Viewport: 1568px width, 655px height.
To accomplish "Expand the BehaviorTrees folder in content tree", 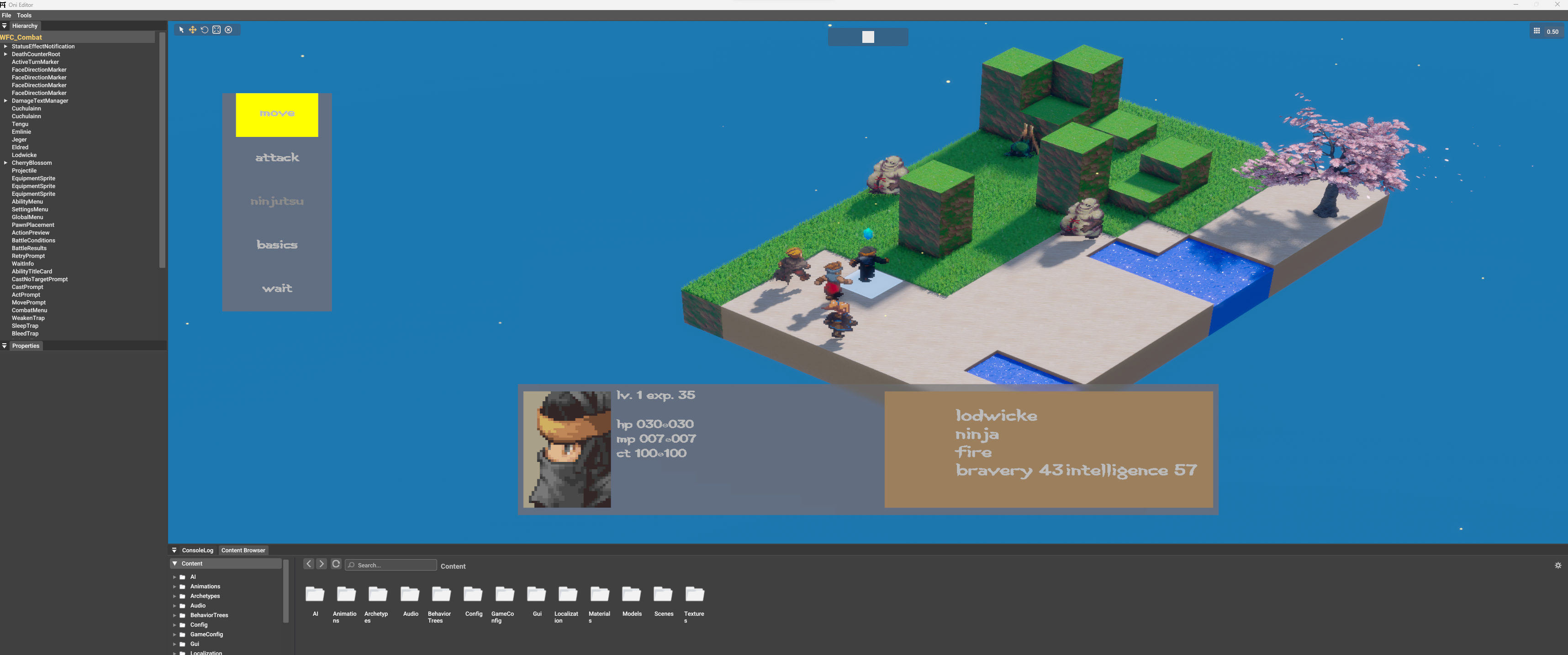I will 174,615.
